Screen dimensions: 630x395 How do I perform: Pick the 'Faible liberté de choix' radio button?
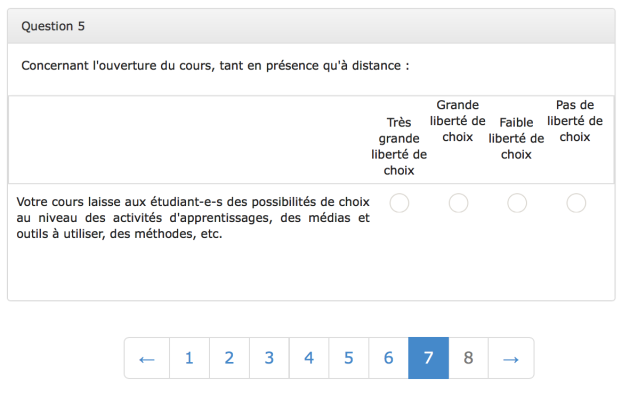pos(517,203)
